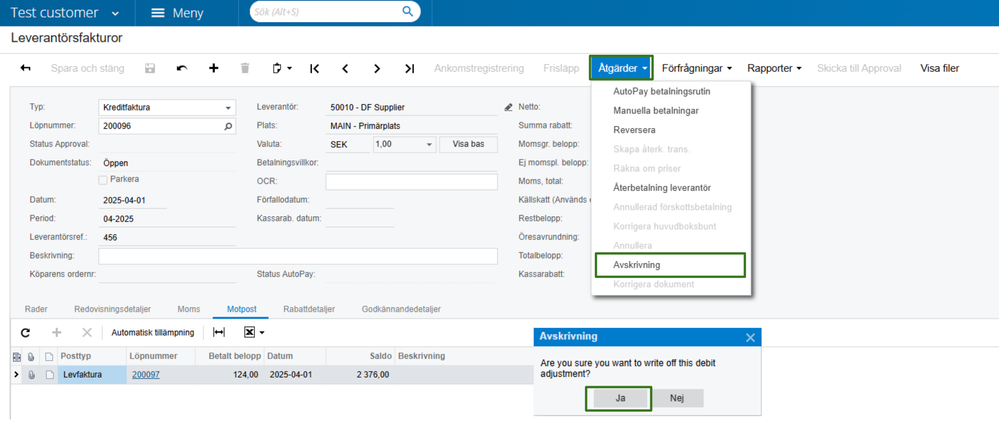Decline write-off with Nej button

click(677, 398)
